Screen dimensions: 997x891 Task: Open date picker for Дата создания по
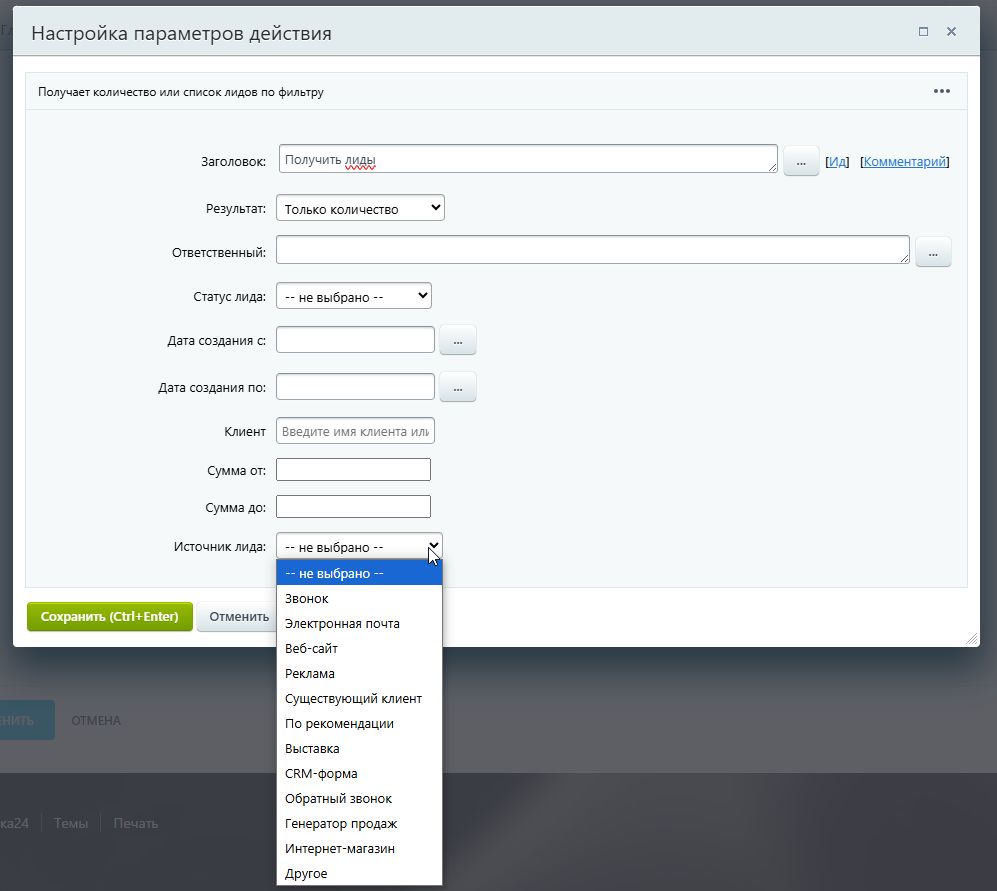[x=457, y=387]
